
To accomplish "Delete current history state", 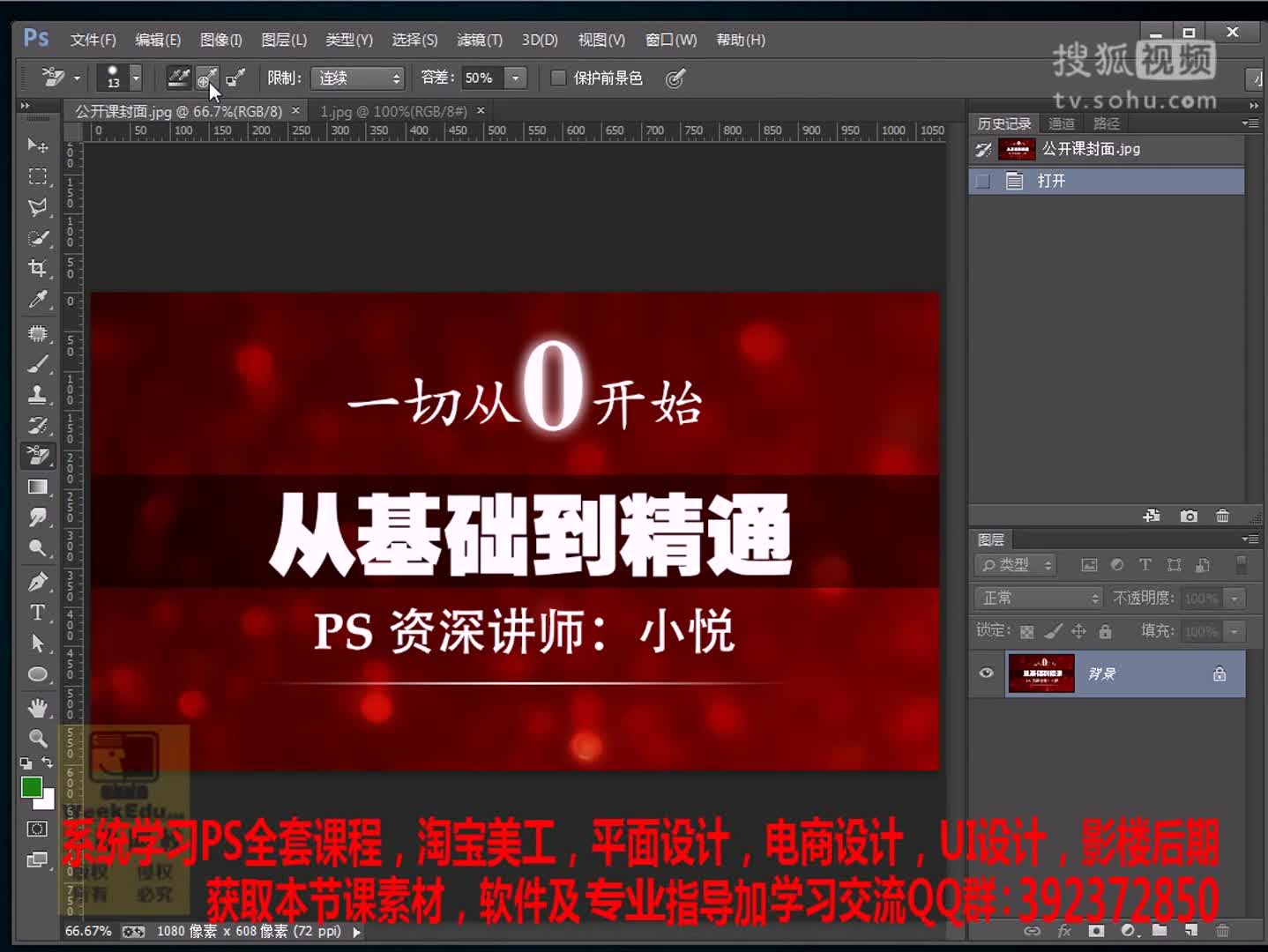I will 1222,516.
